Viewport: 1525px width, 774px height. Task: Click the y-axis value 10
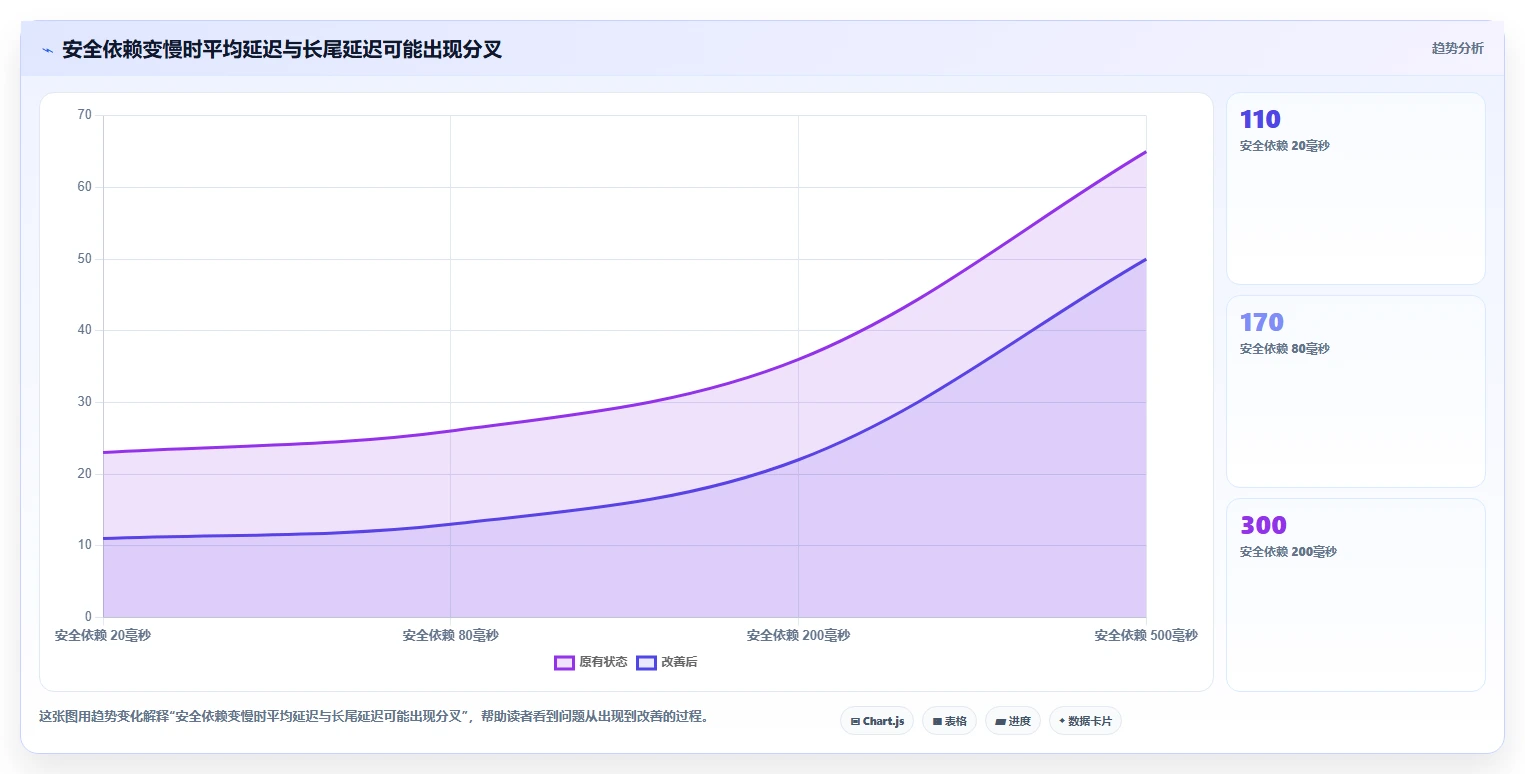84,545
